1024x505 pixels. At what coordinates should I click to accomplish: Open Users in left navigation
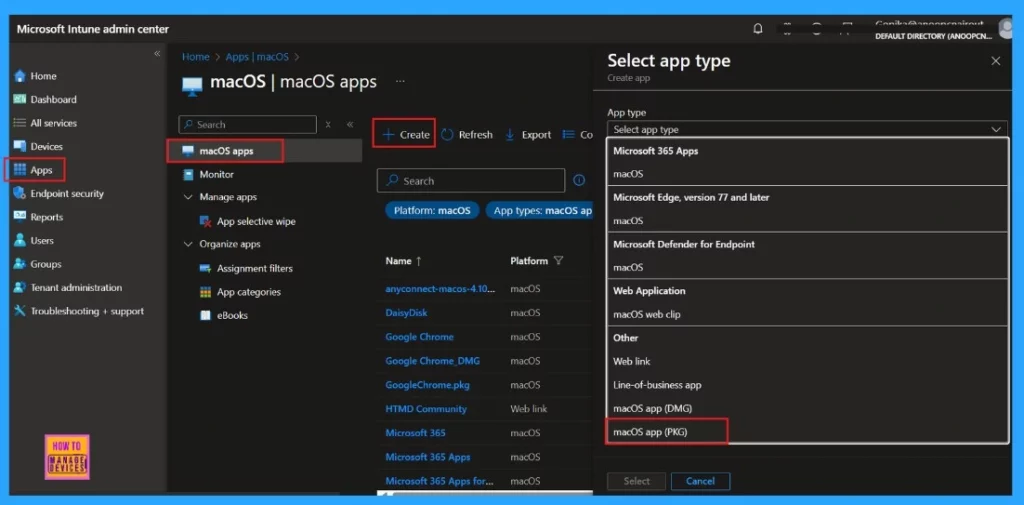click(x=35, y=240)
